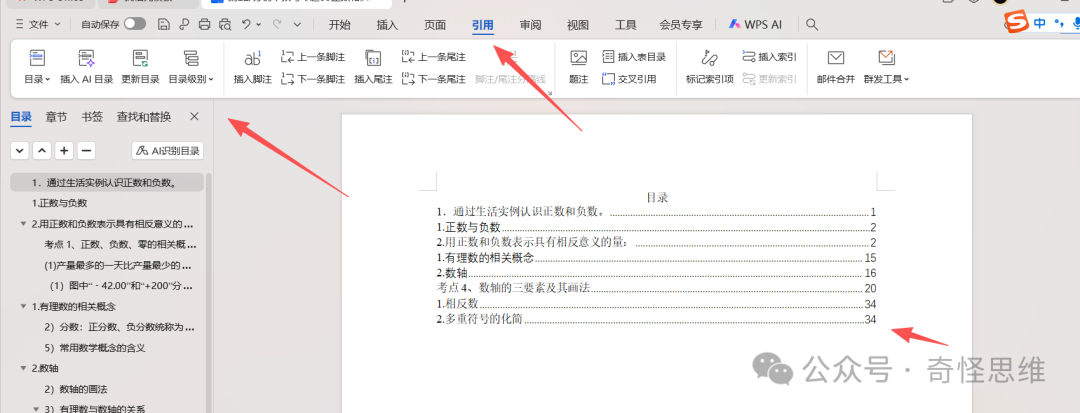This screenshot has height=413, width=1080.
Task: Switch to the 插入 ribbon tab
Action: (387, 25)
